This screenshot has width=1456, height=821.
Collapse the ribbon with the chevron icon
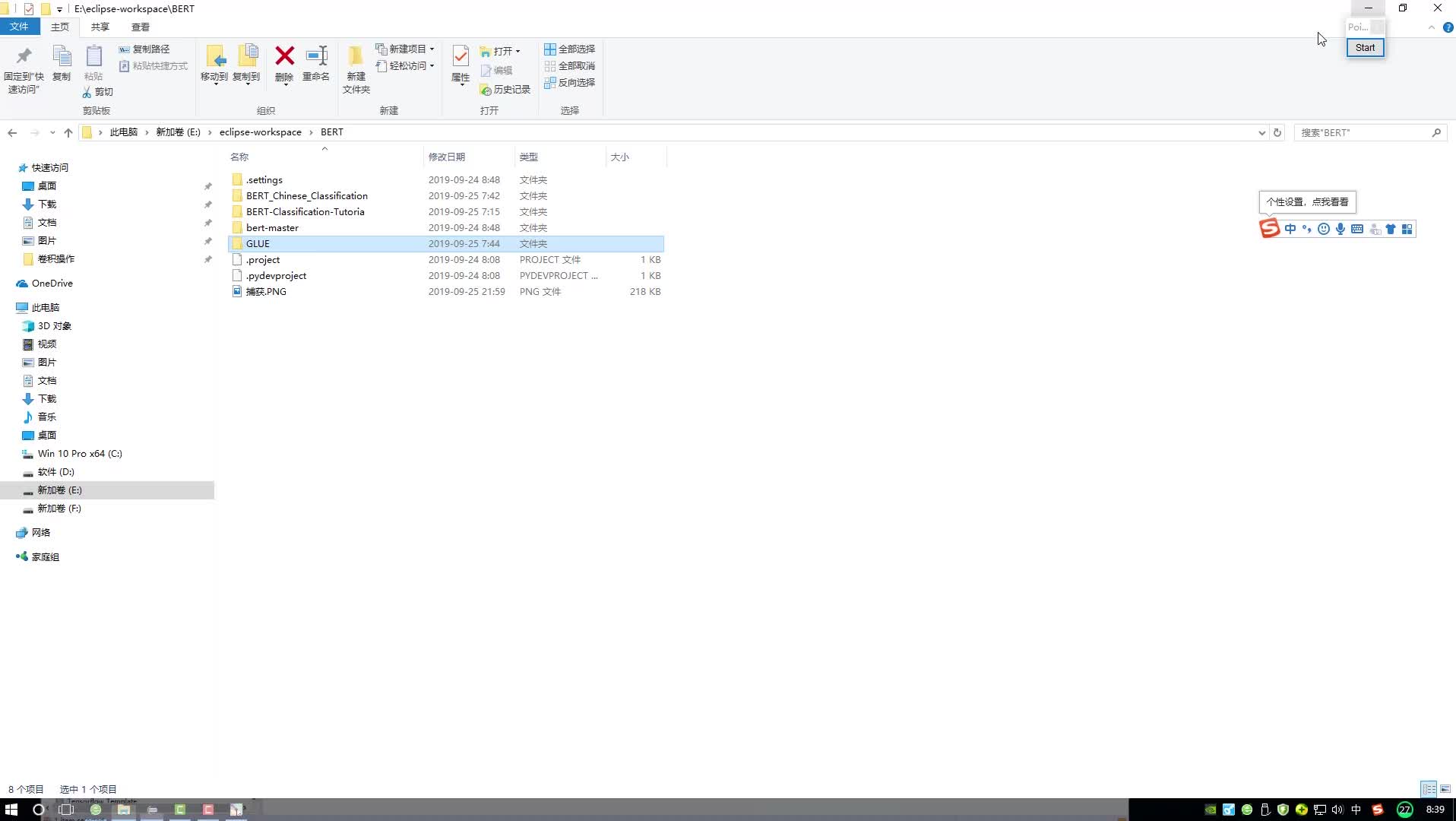tap(1431, 27)
